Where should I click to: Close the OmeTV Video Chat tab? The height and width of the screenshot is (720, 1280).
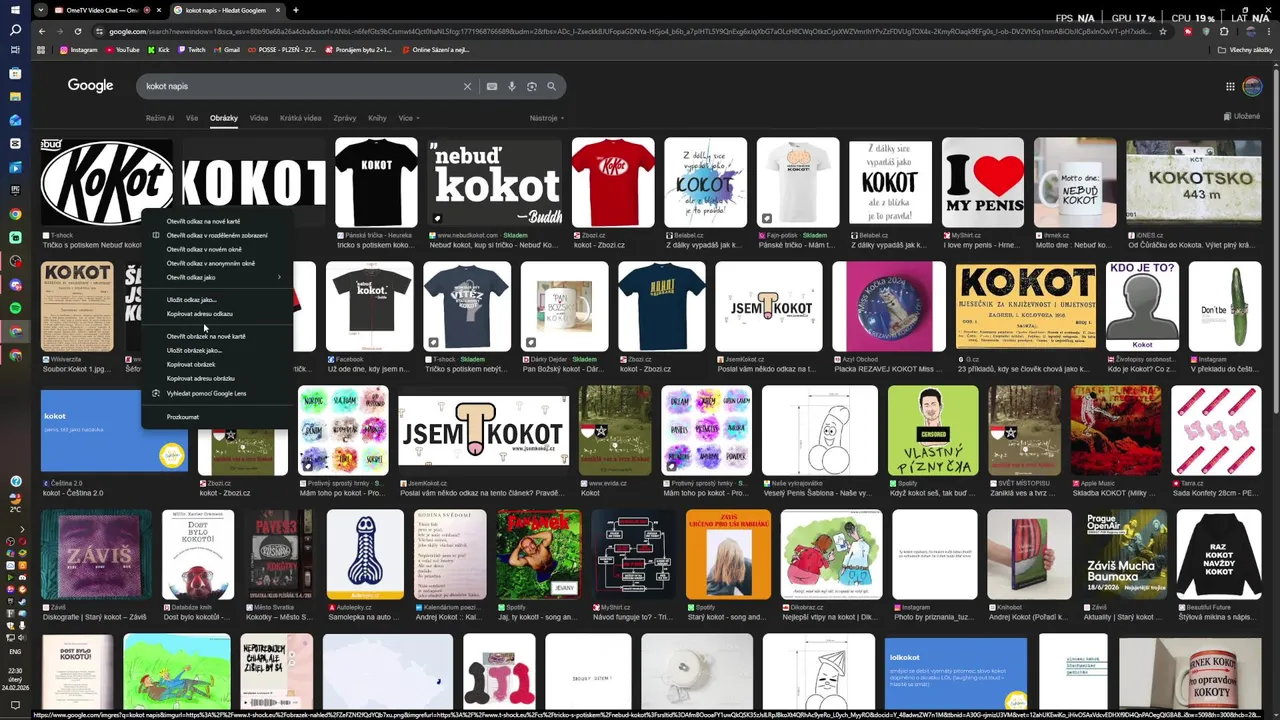coord(160,10)
